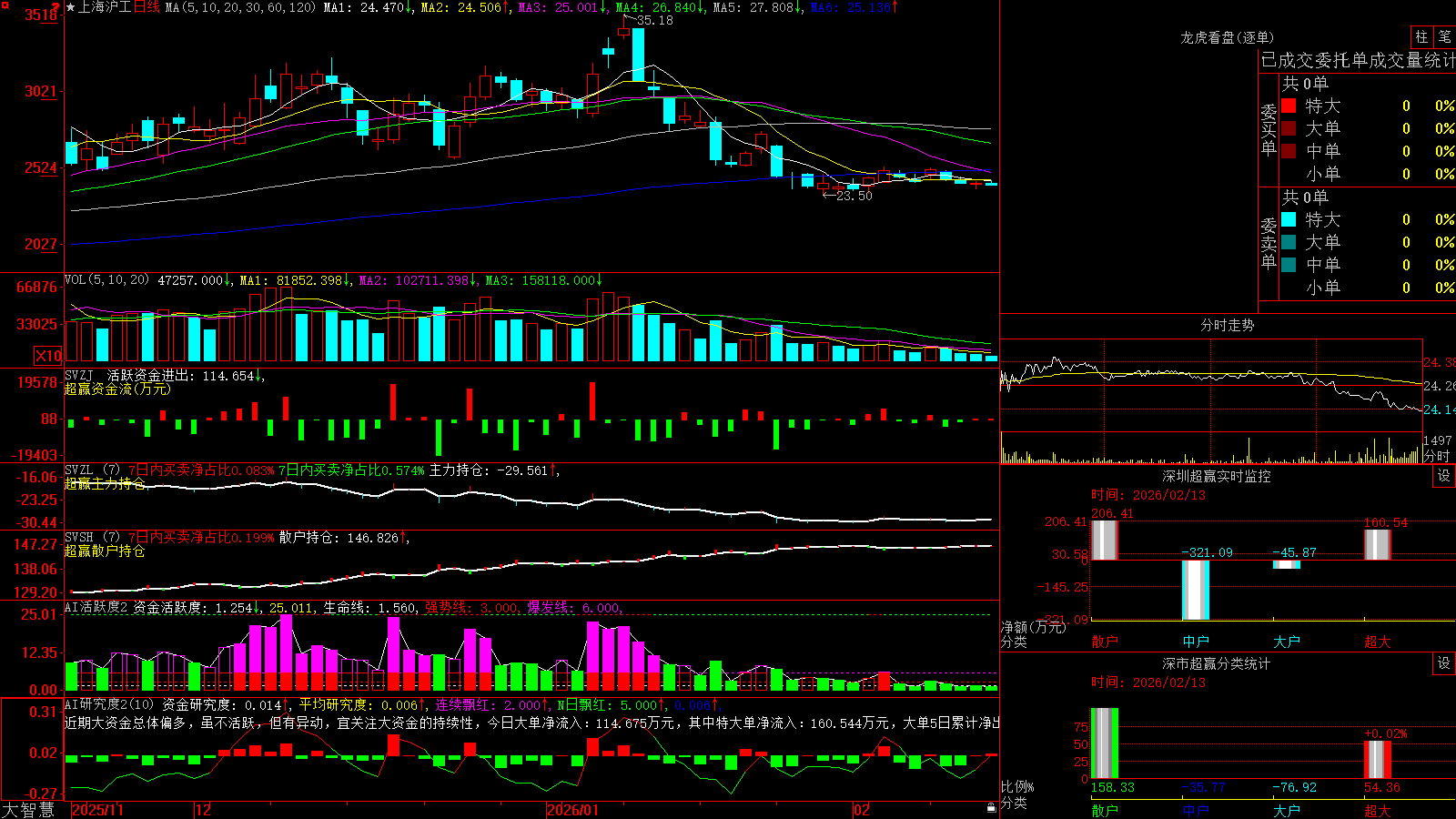Click the 超大 axis label in 深圳超赢实时监控
Image resolution: width=1456 pixels, height=819 pixels.
click(x=1377, y=642)
